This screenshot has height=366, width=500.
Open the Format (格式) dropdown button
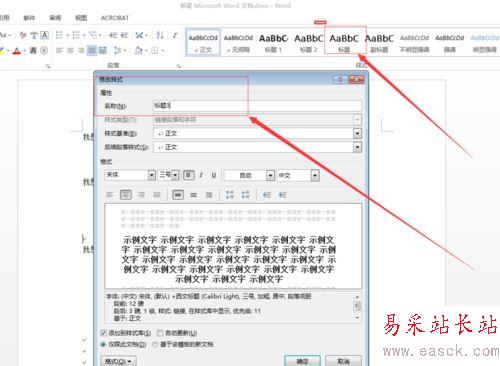point(118,361)
